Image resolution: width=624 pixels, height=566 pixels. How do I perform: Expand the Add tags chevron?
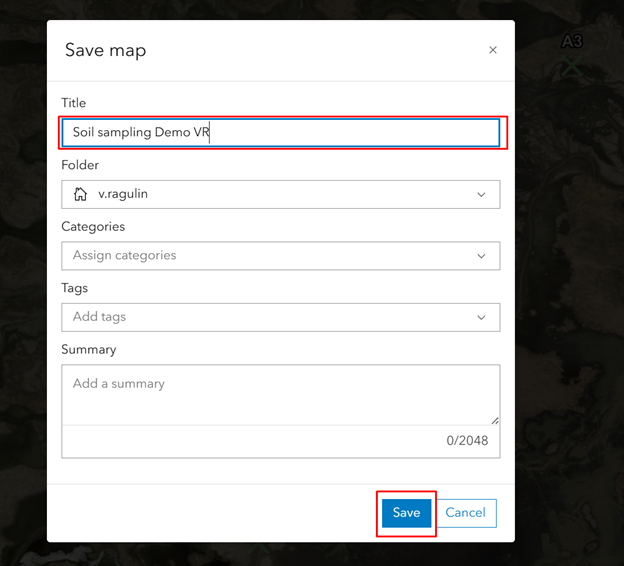482,318
